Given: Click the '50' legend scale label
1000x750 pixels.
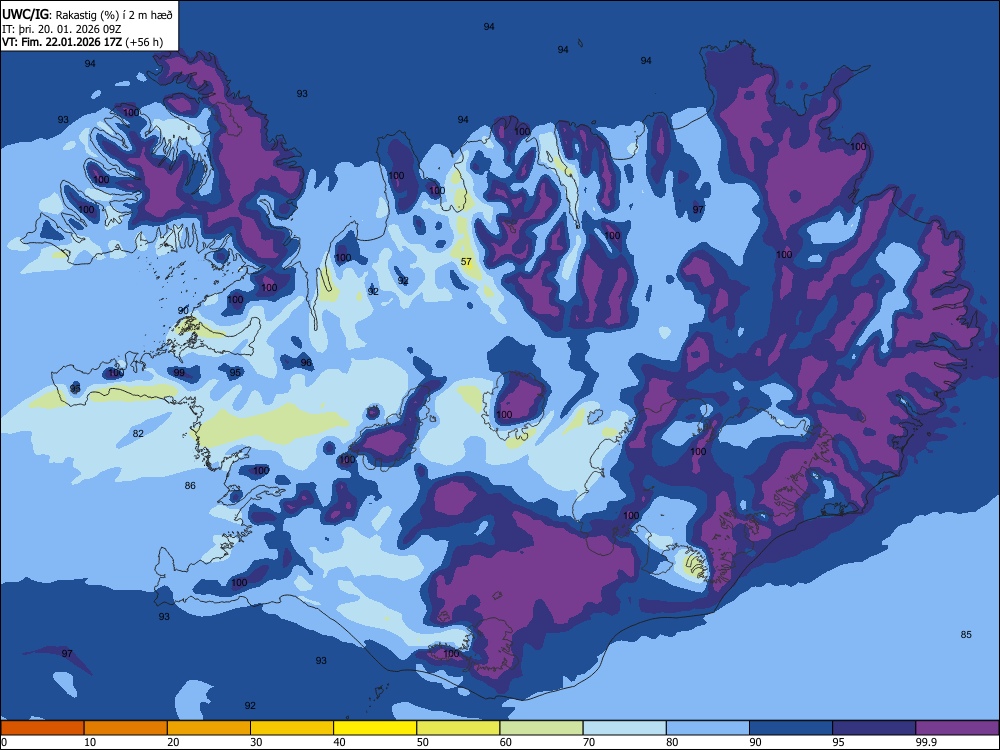Looking at the screenshot, I should [x=423, y=742].
